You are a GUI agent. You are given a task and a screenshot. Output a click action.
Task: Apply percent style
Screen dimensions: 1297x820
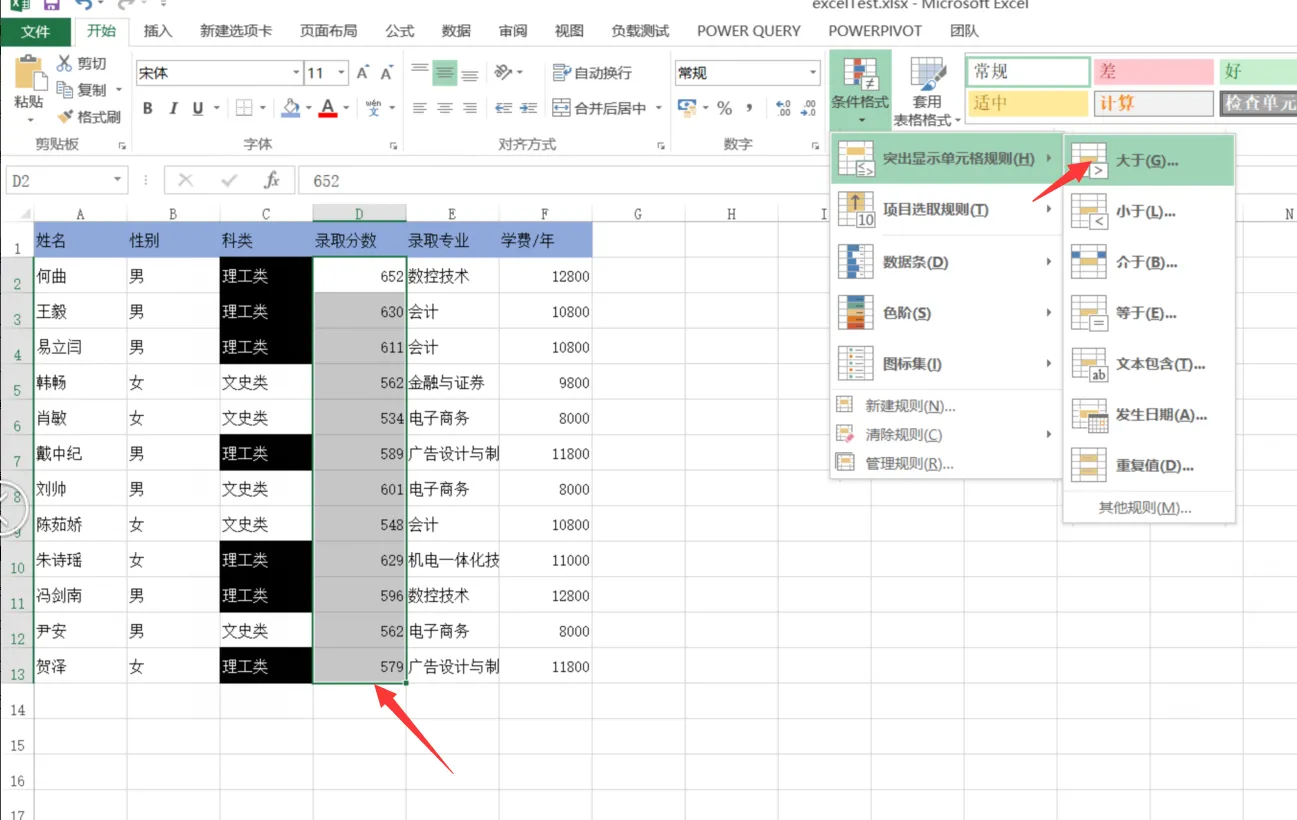tap(724, 108)
